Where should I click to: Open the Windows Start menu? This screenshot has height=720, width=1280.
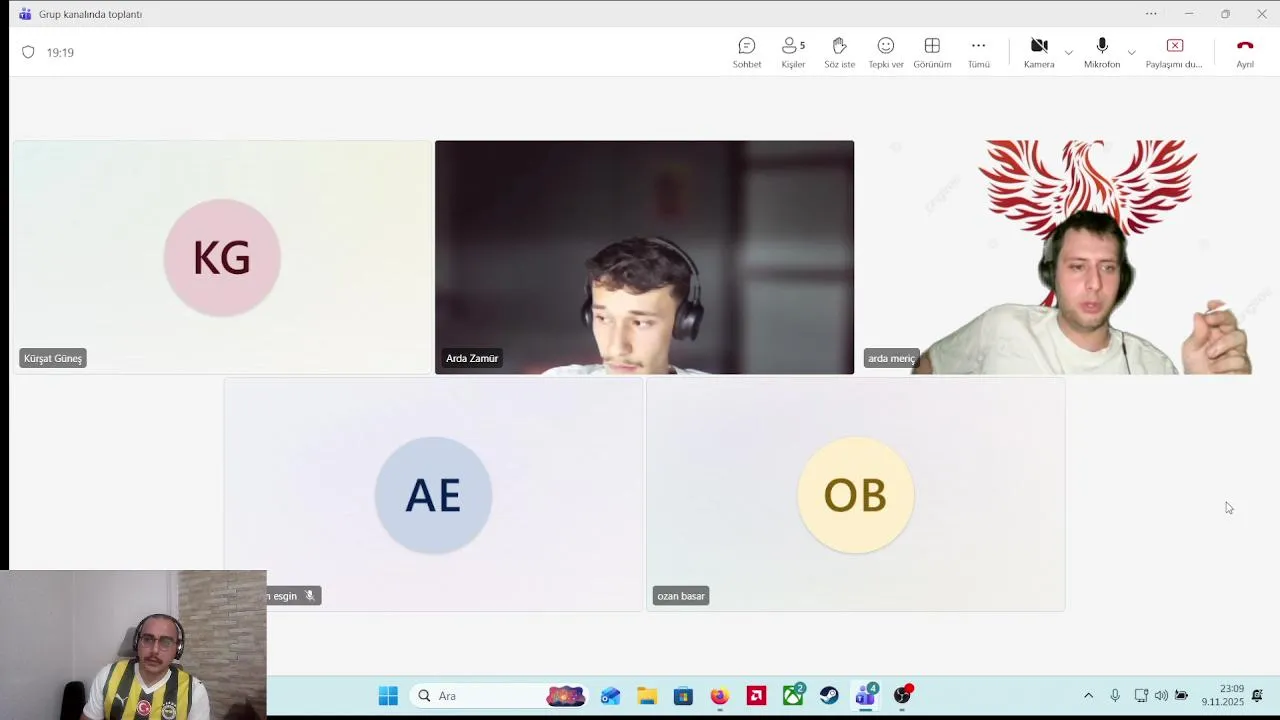pos(388,696)
